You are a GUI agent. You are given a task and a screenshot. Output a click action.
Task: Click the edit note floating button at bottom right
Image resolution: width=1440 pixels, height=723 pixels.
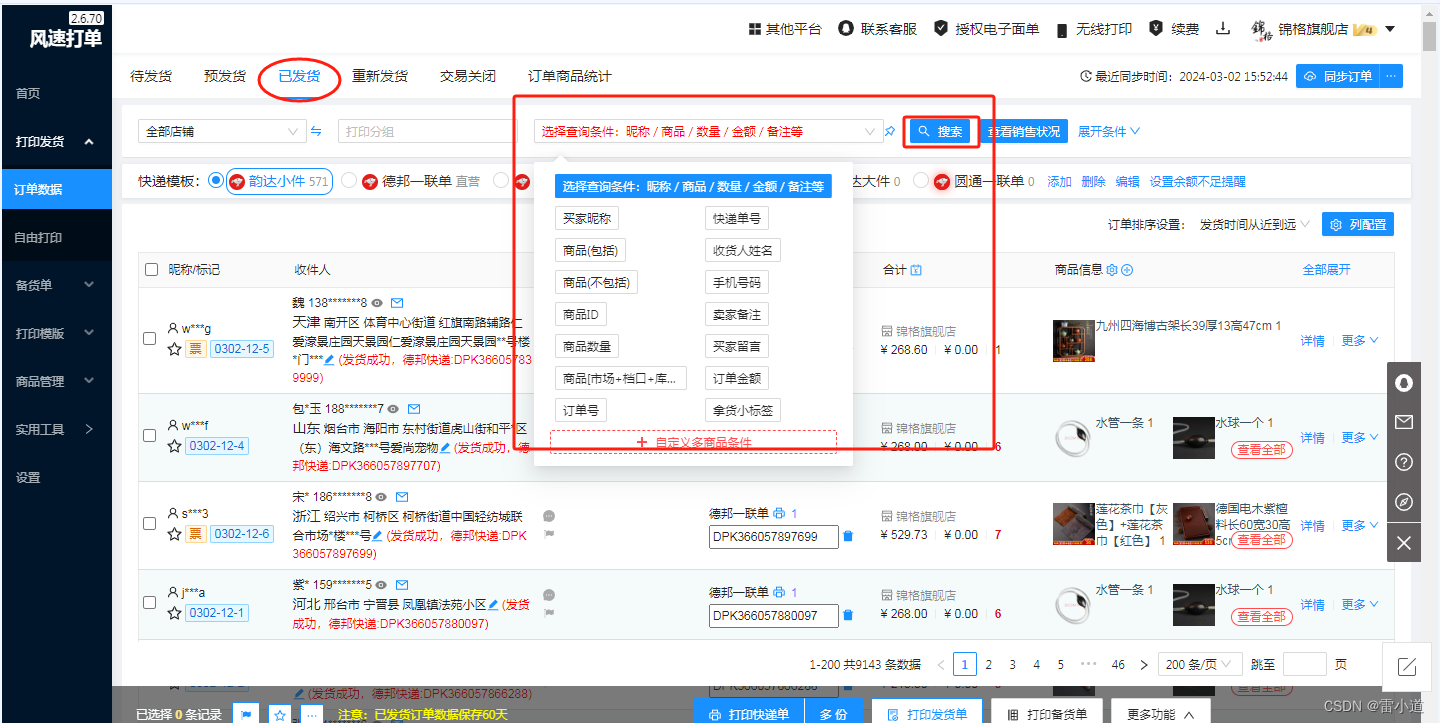[1407, 666]
